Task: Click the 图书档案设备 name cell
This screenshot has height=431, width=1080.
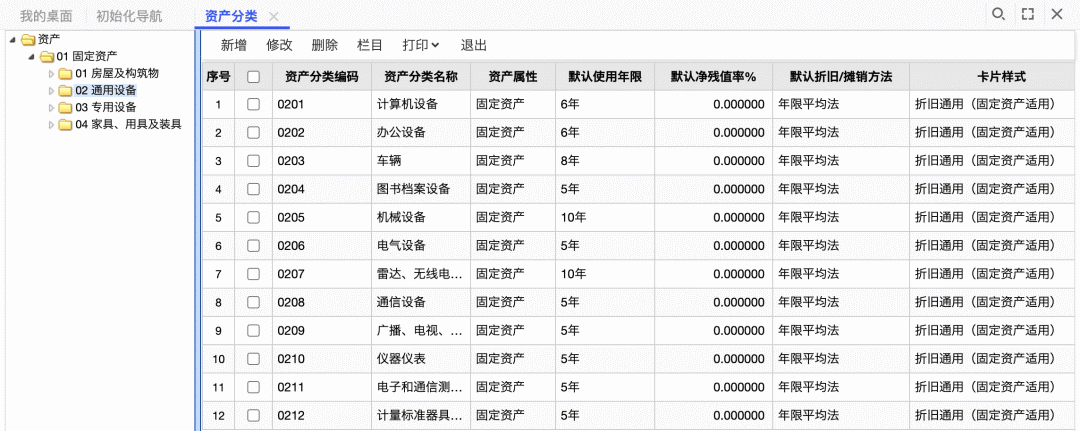Action: (421, 189)
